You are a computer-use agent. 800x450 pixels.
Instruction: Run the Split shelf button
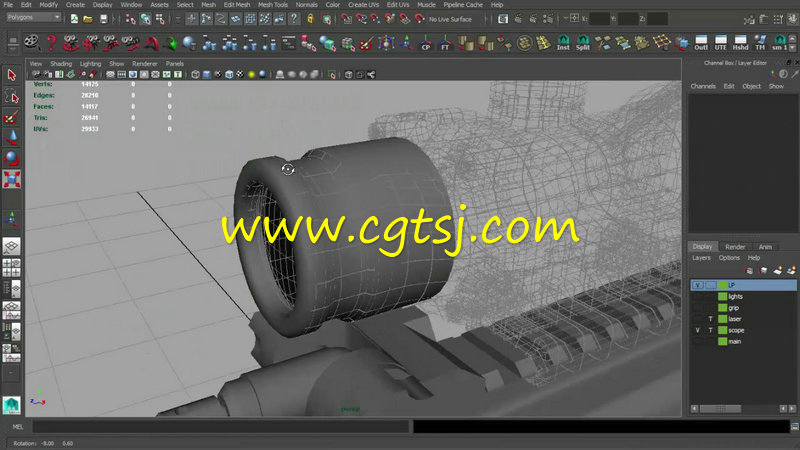pyautogui.click(x=583, y=43)
